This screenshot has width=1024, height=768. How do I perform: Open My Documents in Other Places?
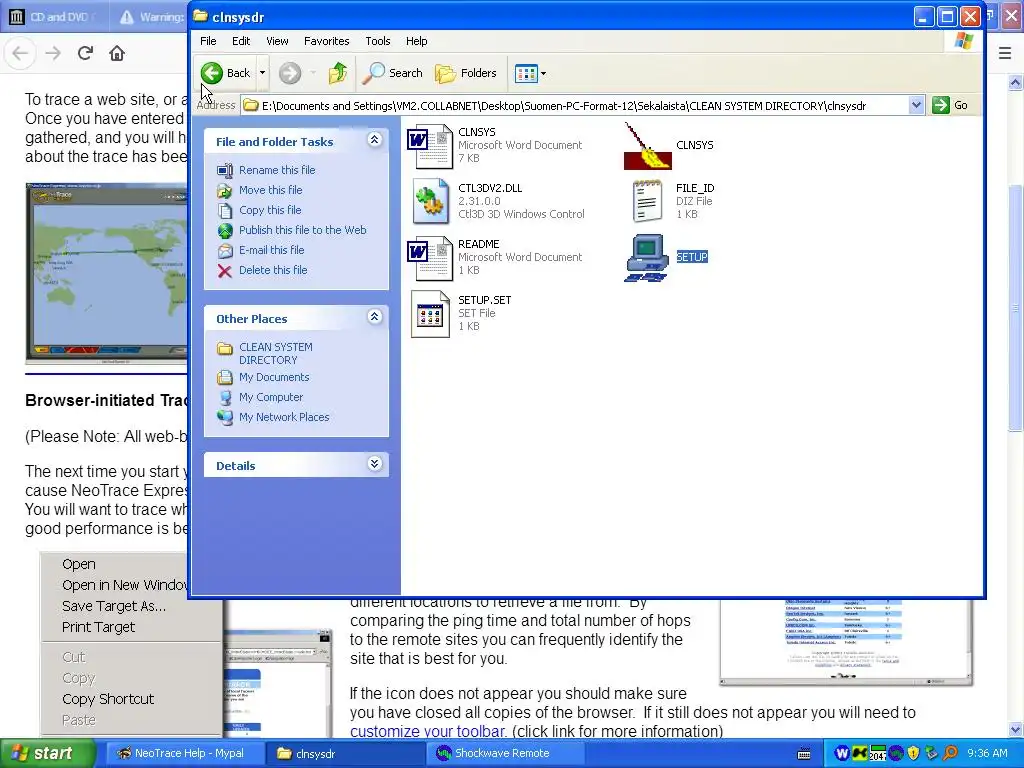point(274,377)
